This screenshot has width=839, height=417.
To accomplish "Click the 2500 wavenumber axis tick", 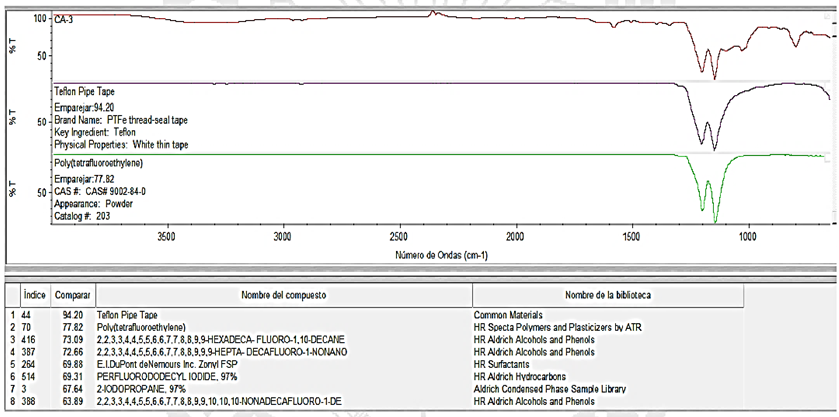I will (399, 237).
